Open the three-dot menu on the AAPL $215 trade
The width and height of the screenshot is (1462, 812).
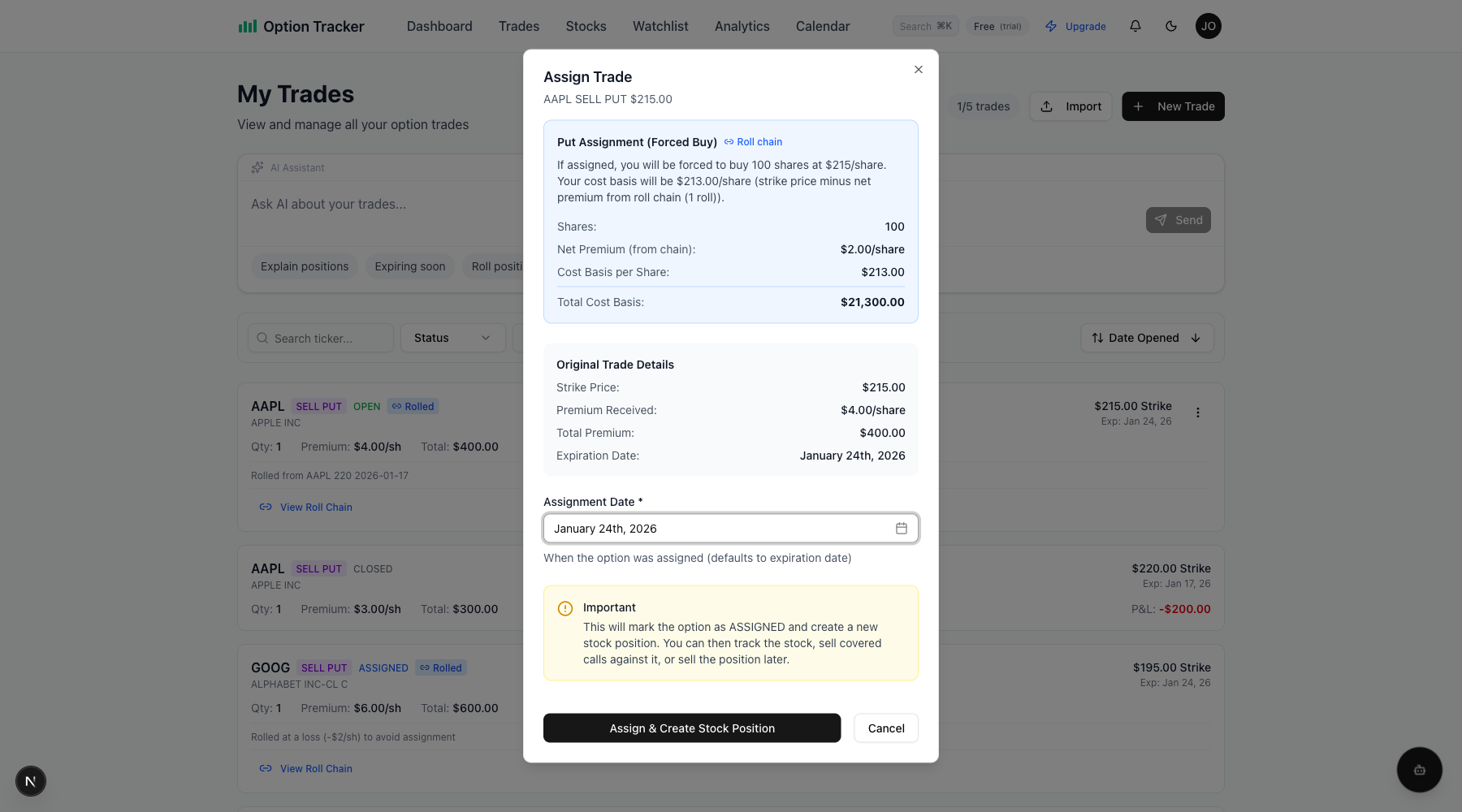(x=1197, y=412)
